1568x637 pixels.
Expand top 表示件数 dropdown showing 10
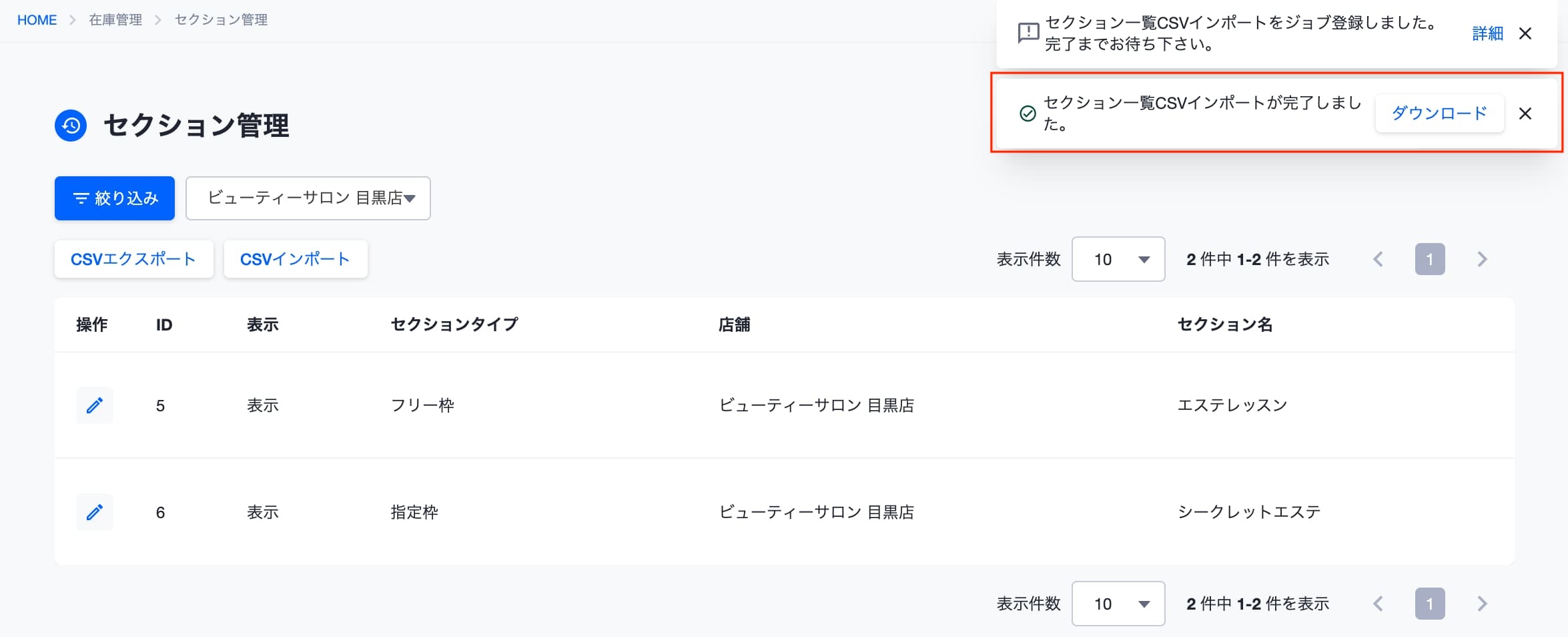(1118, 259)
